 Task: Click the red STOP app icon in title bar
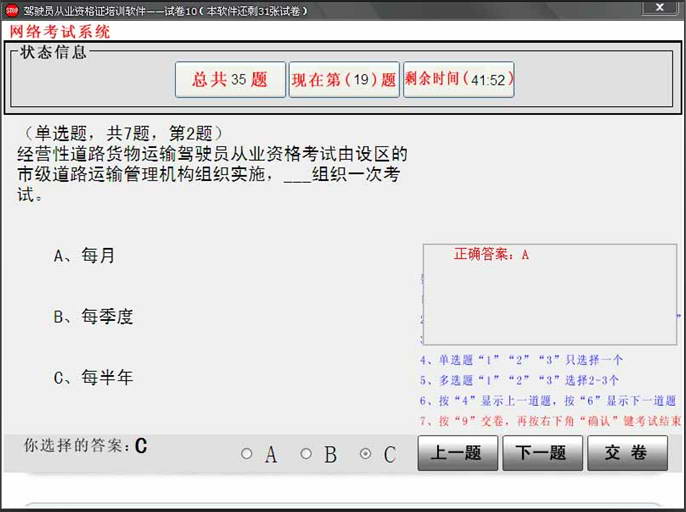pyautogui.click(x=11, y=10)
